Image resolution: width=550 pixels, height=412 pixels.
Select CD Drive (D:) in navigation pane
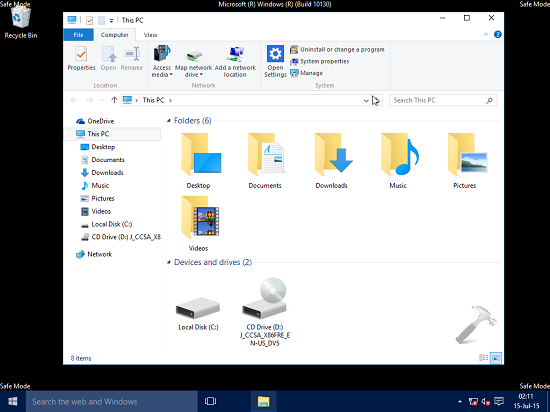(120, 237)
